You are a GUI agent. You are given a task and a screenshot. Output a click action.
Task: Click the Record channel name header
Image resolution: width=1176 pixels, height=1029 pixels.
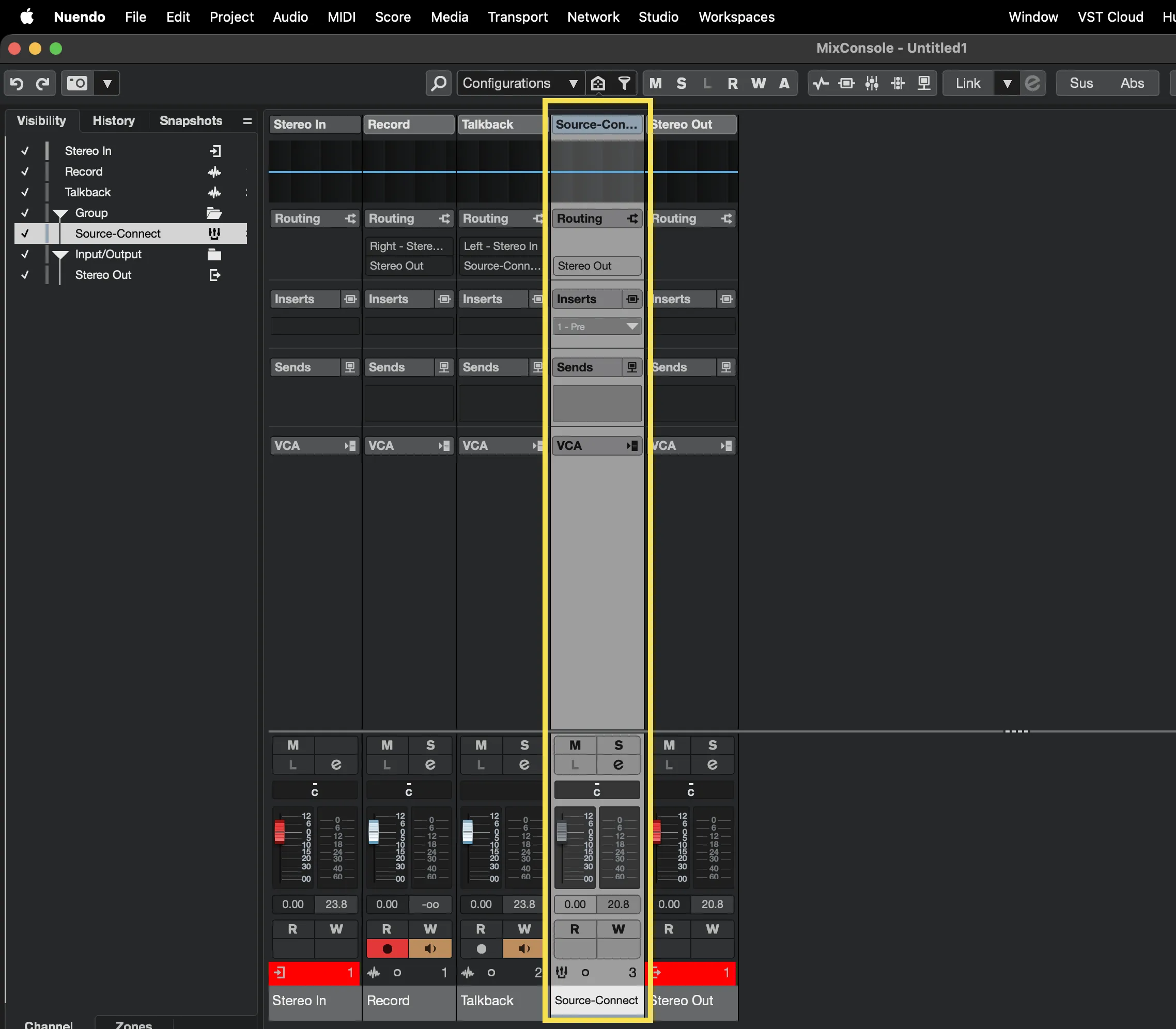point(408,124)
